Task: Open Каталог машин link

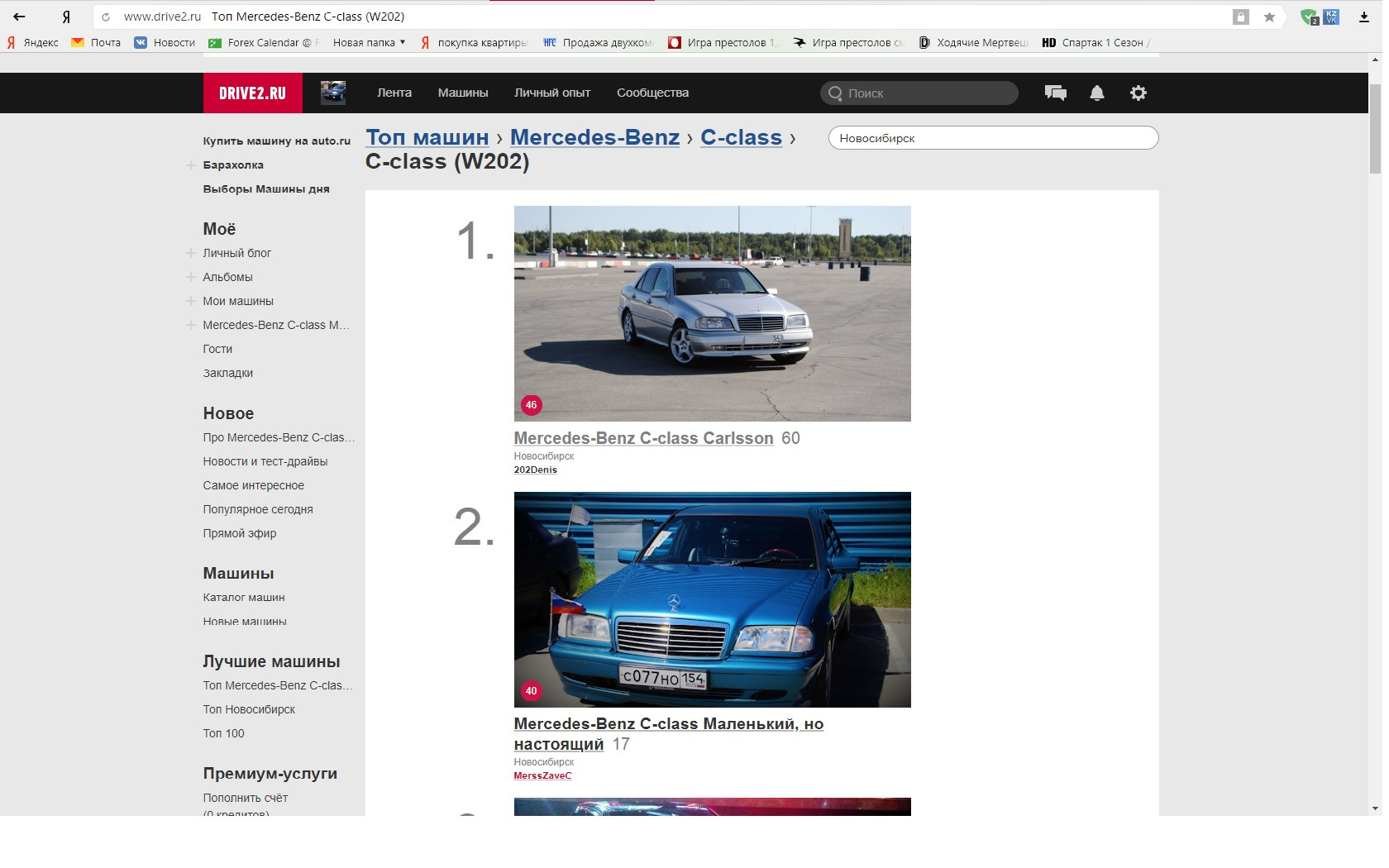Action: click(x=244, y=597)
